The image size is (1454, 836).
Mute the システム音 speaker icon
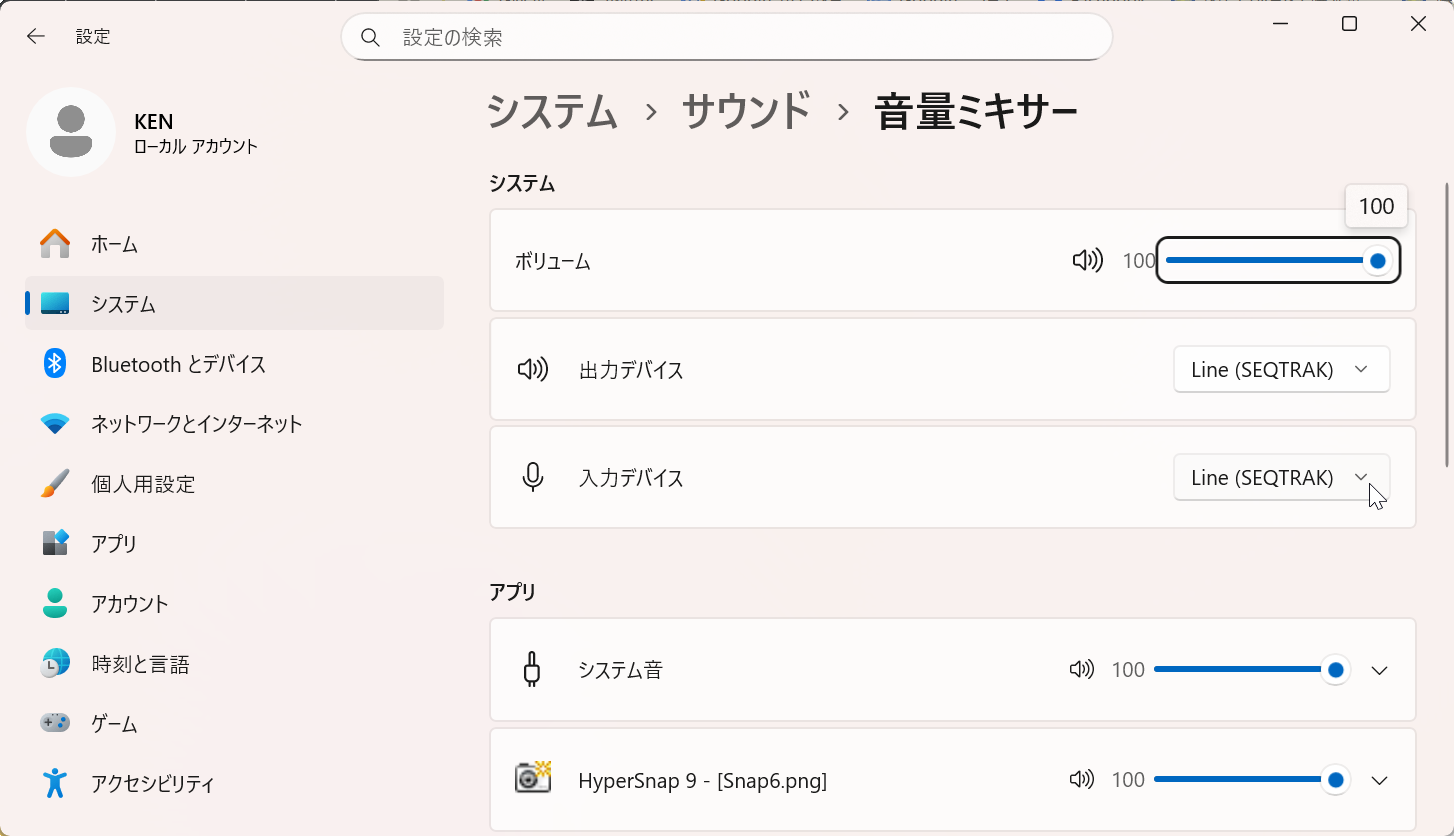1081,670
